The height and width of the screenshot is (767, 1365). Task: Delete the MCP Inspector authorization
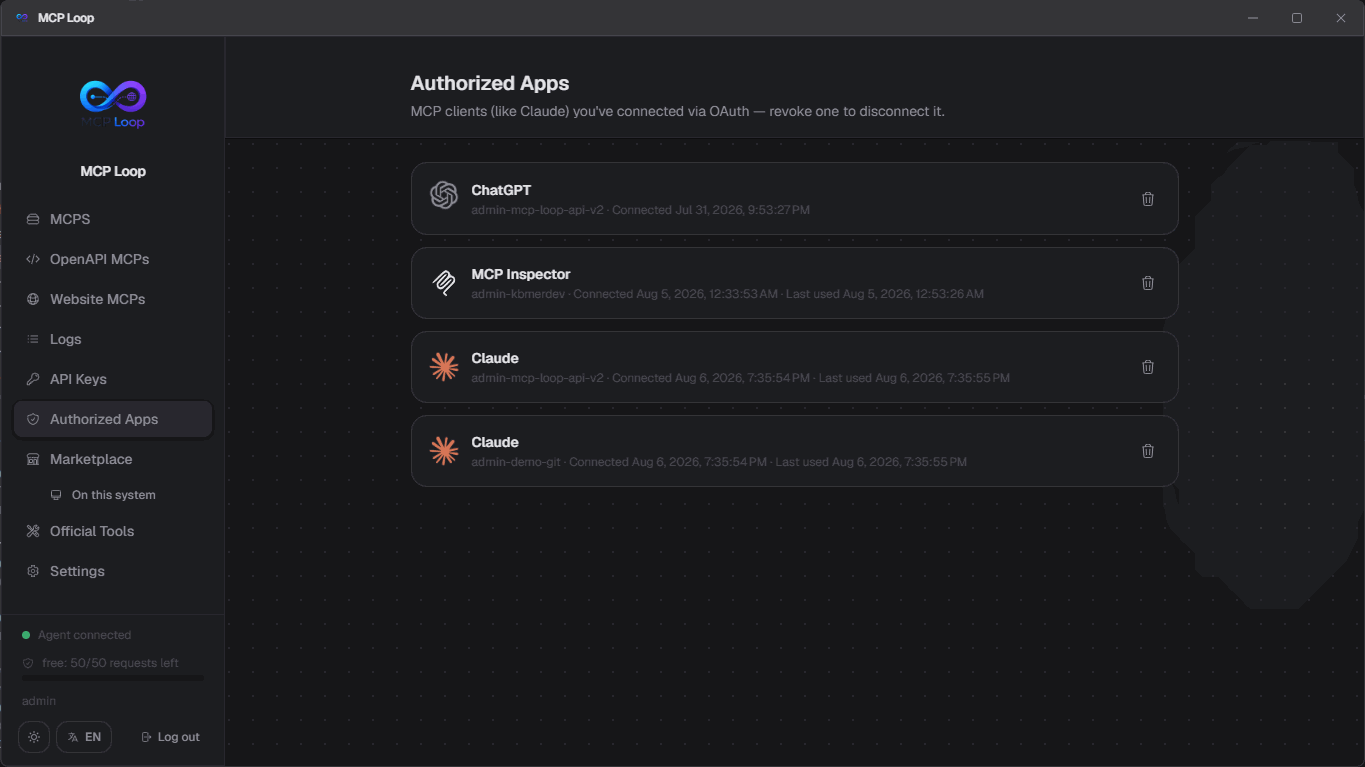(1148, 283)
